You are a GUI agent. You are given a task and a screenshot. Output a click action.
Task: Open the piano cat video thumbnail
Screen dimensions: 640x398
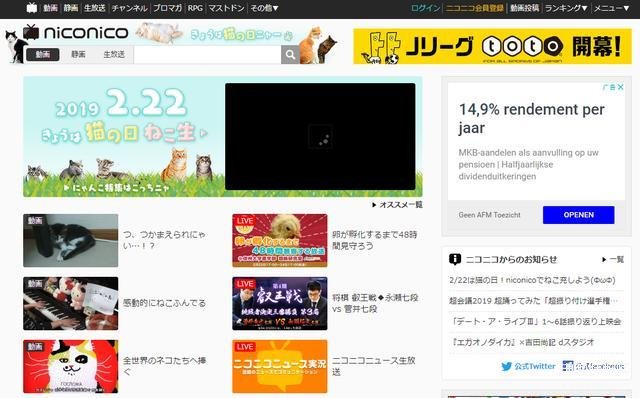tap(71, 303)
